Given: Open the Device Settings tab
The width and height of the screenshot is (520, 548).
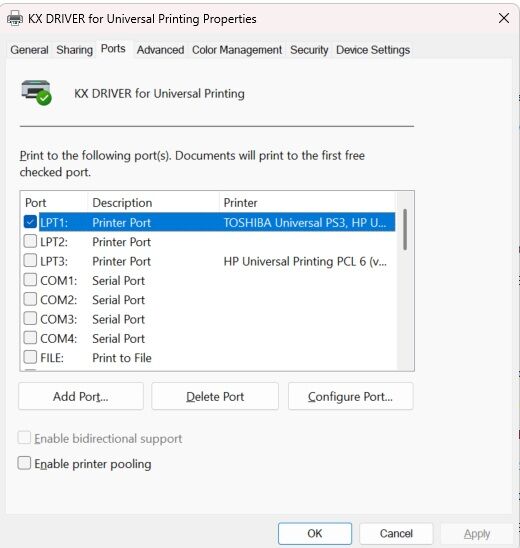Looking at the screenshot, I should 373,50.
